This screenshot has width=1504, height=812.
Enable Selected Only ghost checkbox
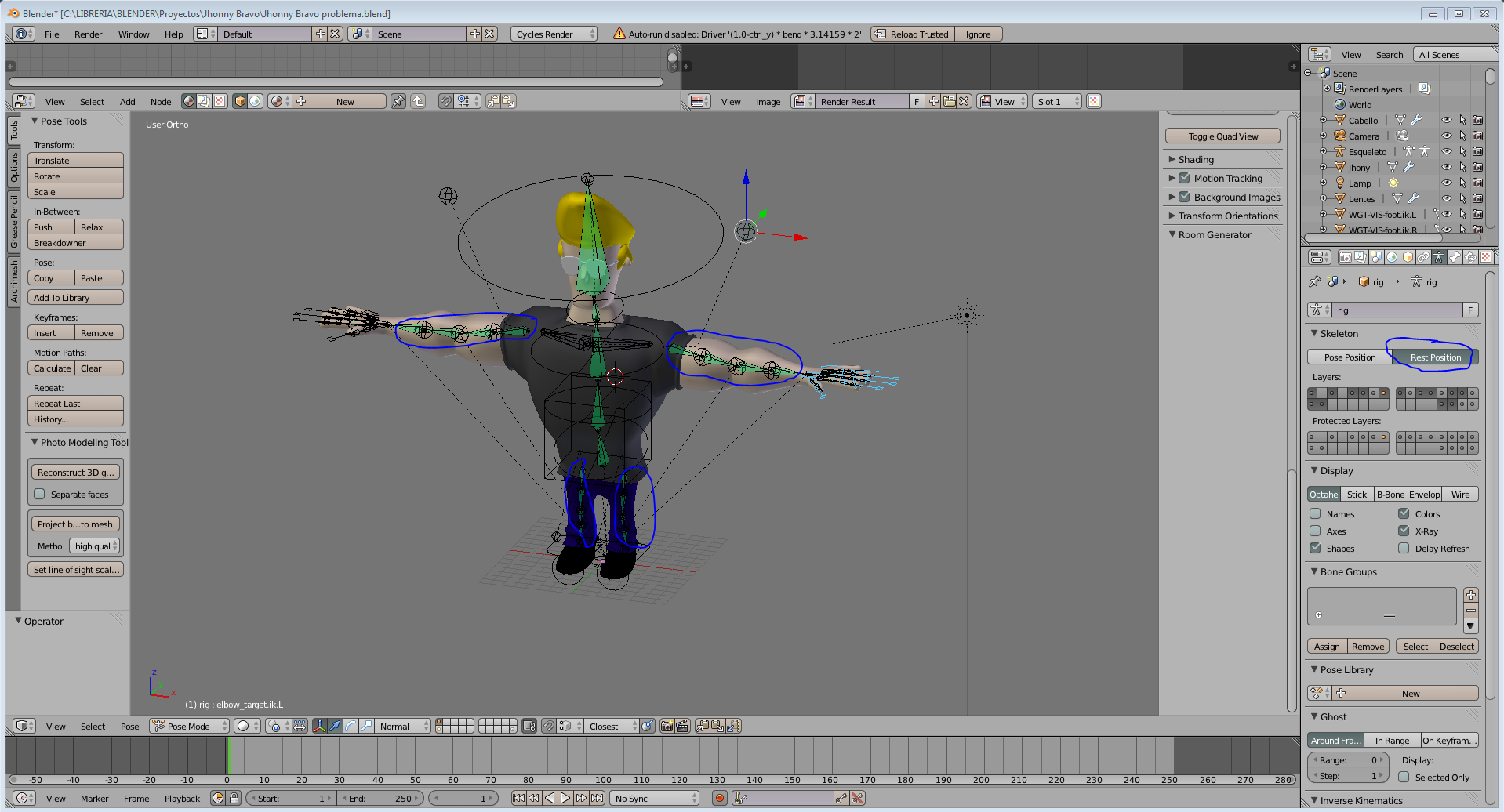pos(1404,778)
